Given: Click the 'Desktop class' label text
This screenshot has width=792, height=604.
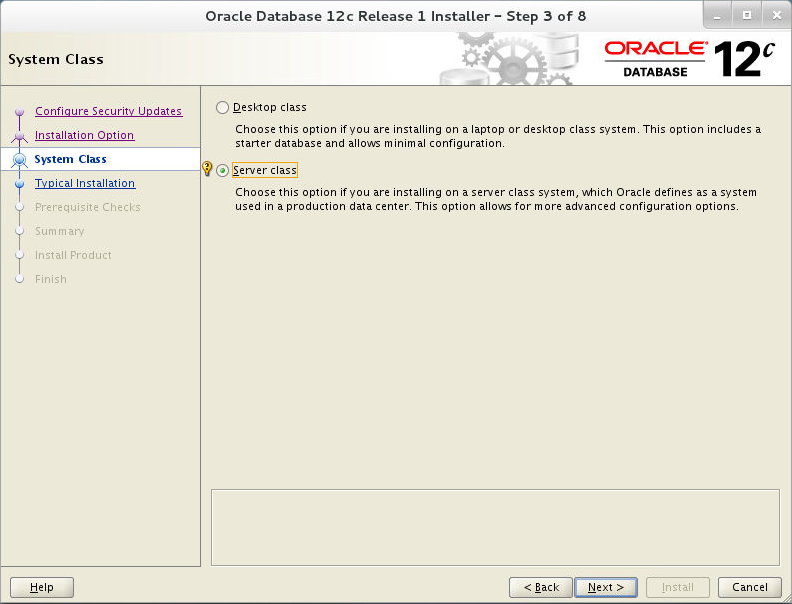Looking at the screenshot, I should [270, 108].
